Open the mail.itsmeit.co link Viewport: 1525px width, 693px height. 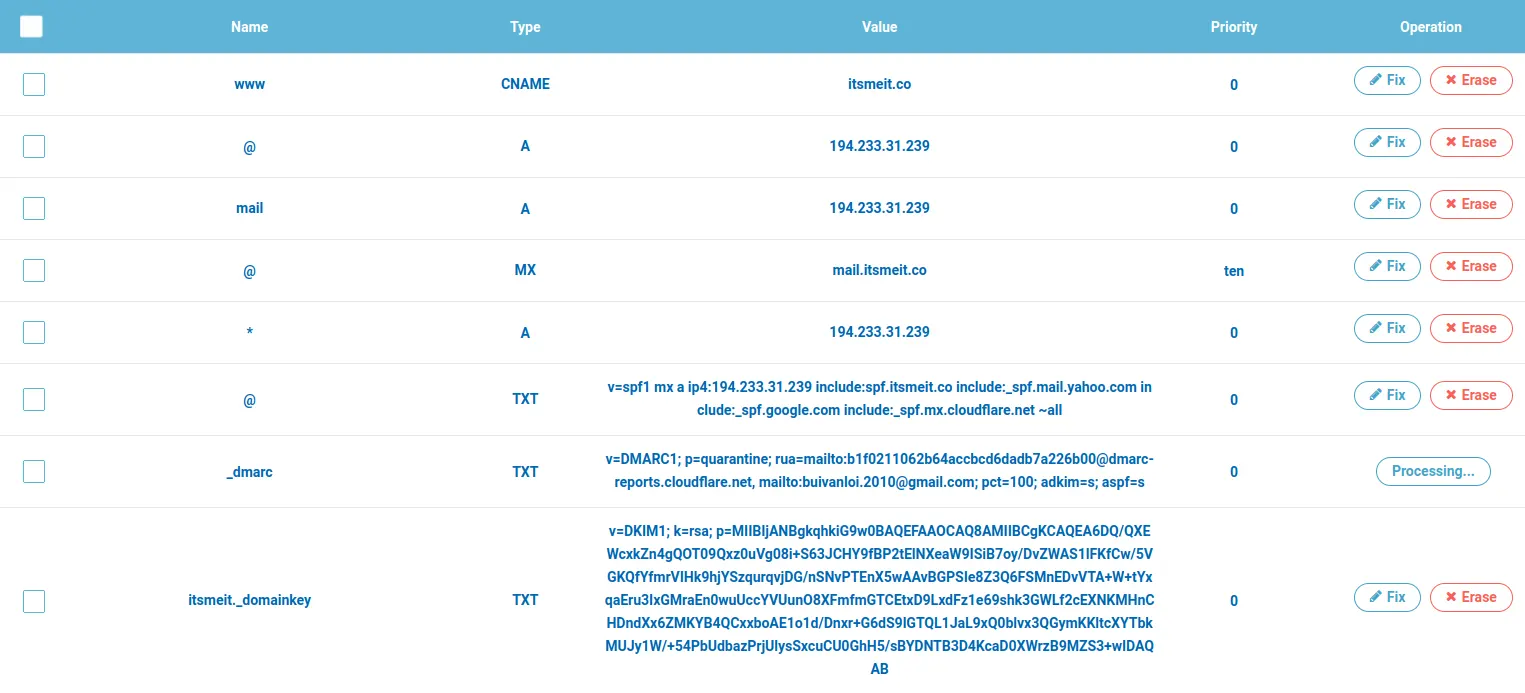pos(879,270)
